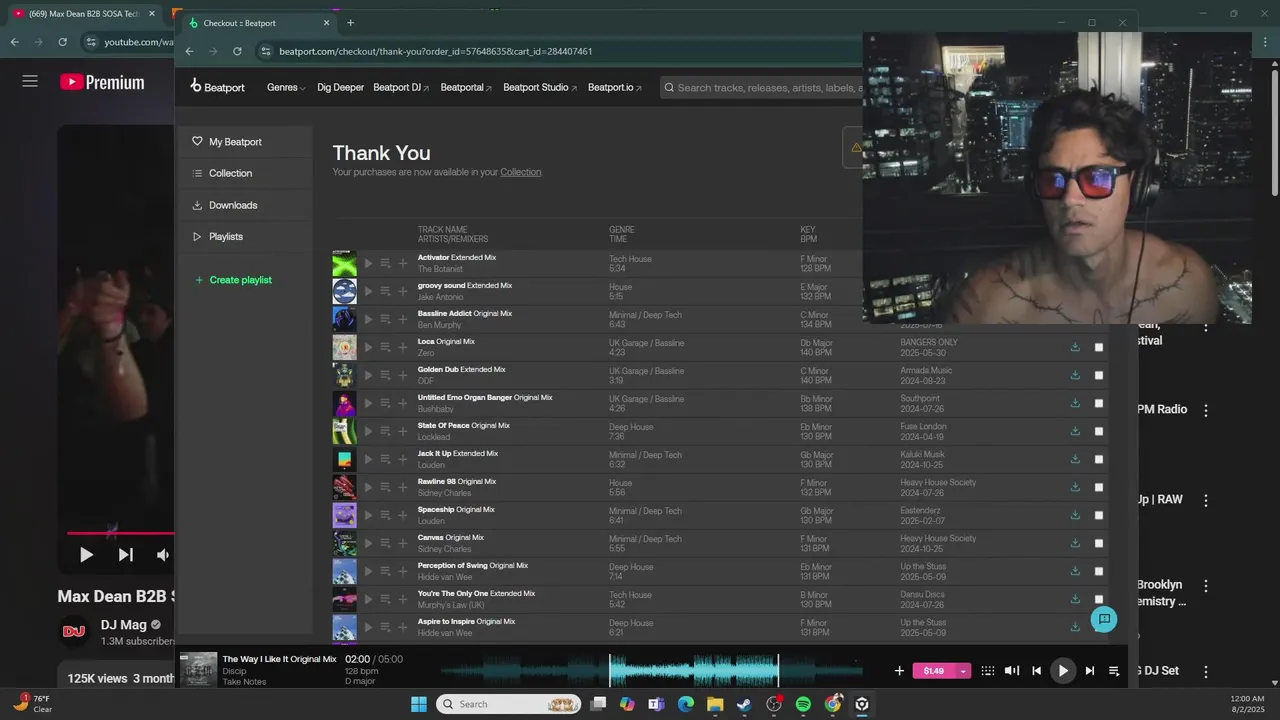Buy current track for $1.49
This screenshot has height=720, width=1280.
tap(934, 671)
